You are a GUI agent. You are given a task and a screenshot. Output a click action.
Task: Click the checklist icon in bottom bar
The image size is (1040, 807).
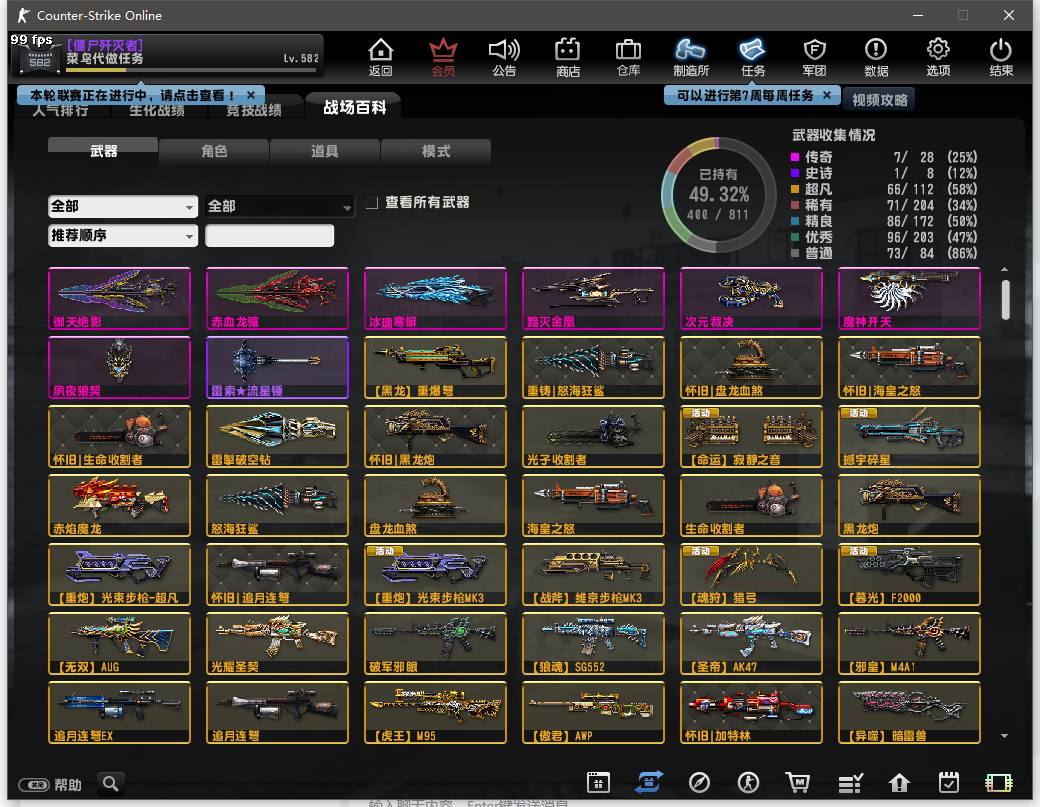tap(850, 783)
